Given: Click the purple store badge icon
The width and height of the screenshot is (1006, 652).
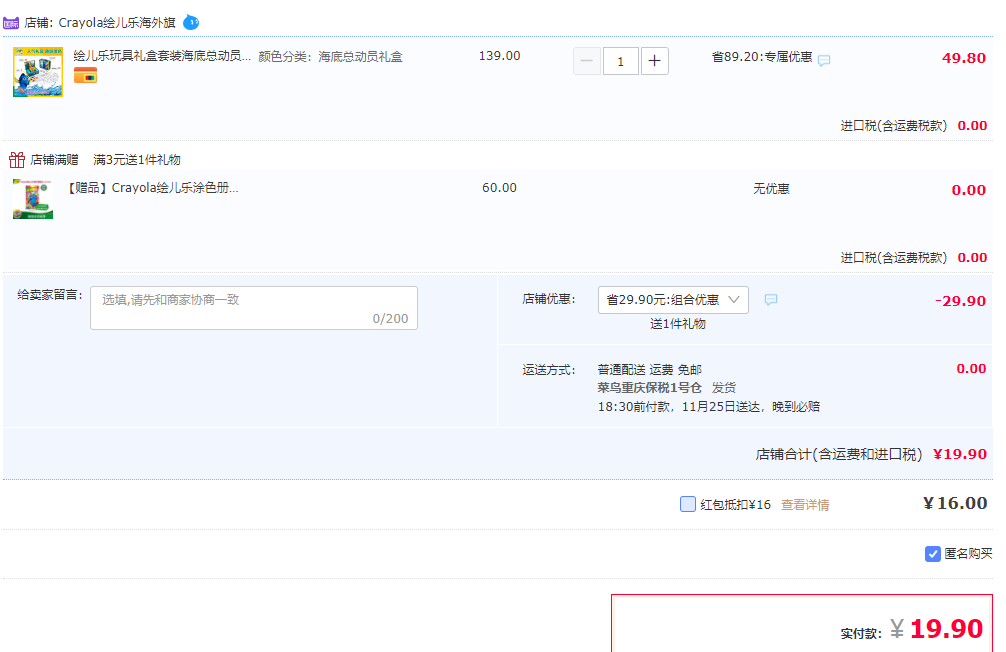Looking at the screenshot, I should [x=11, y=23].
